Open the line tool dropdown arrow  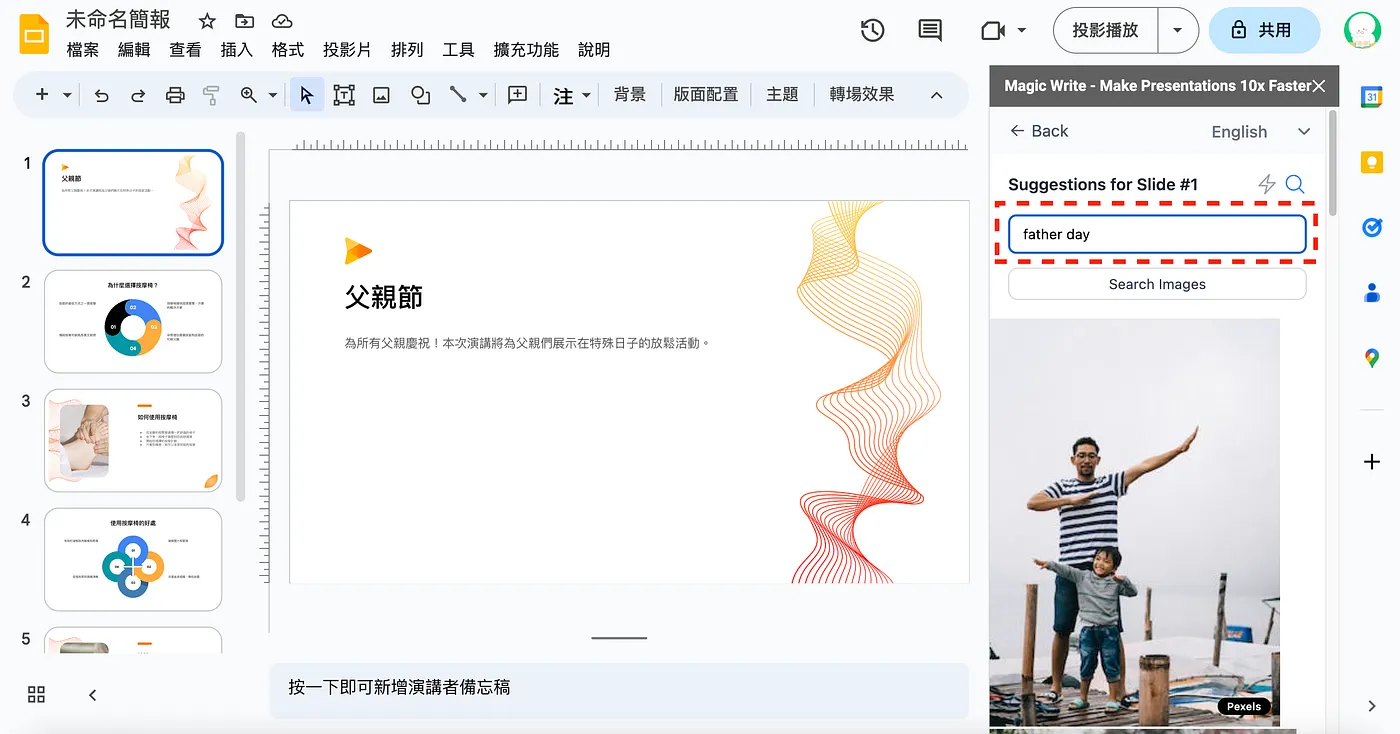(x=483, y=95)
